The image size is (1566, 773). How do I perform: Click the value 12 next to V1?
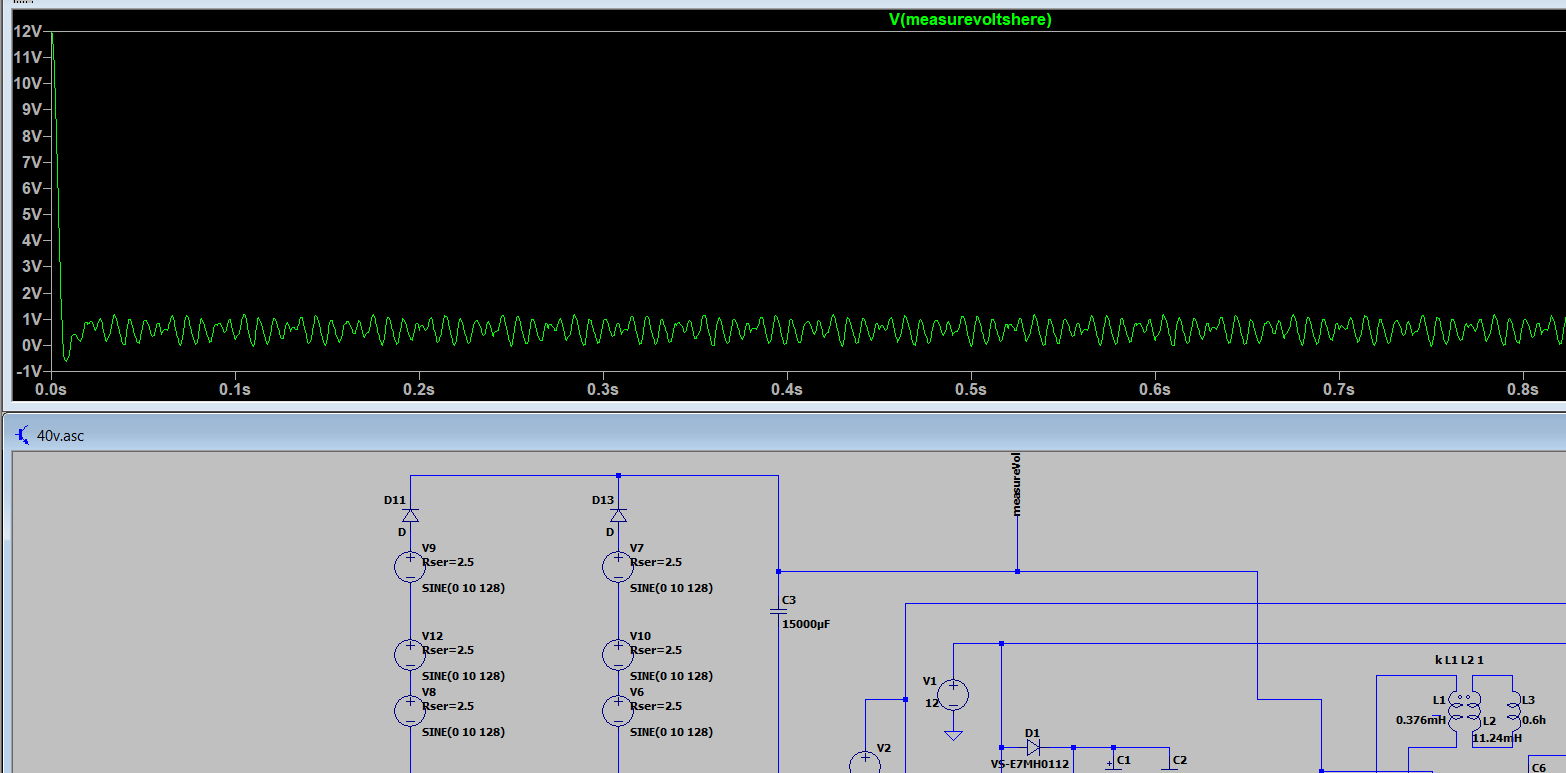(932, 703)
